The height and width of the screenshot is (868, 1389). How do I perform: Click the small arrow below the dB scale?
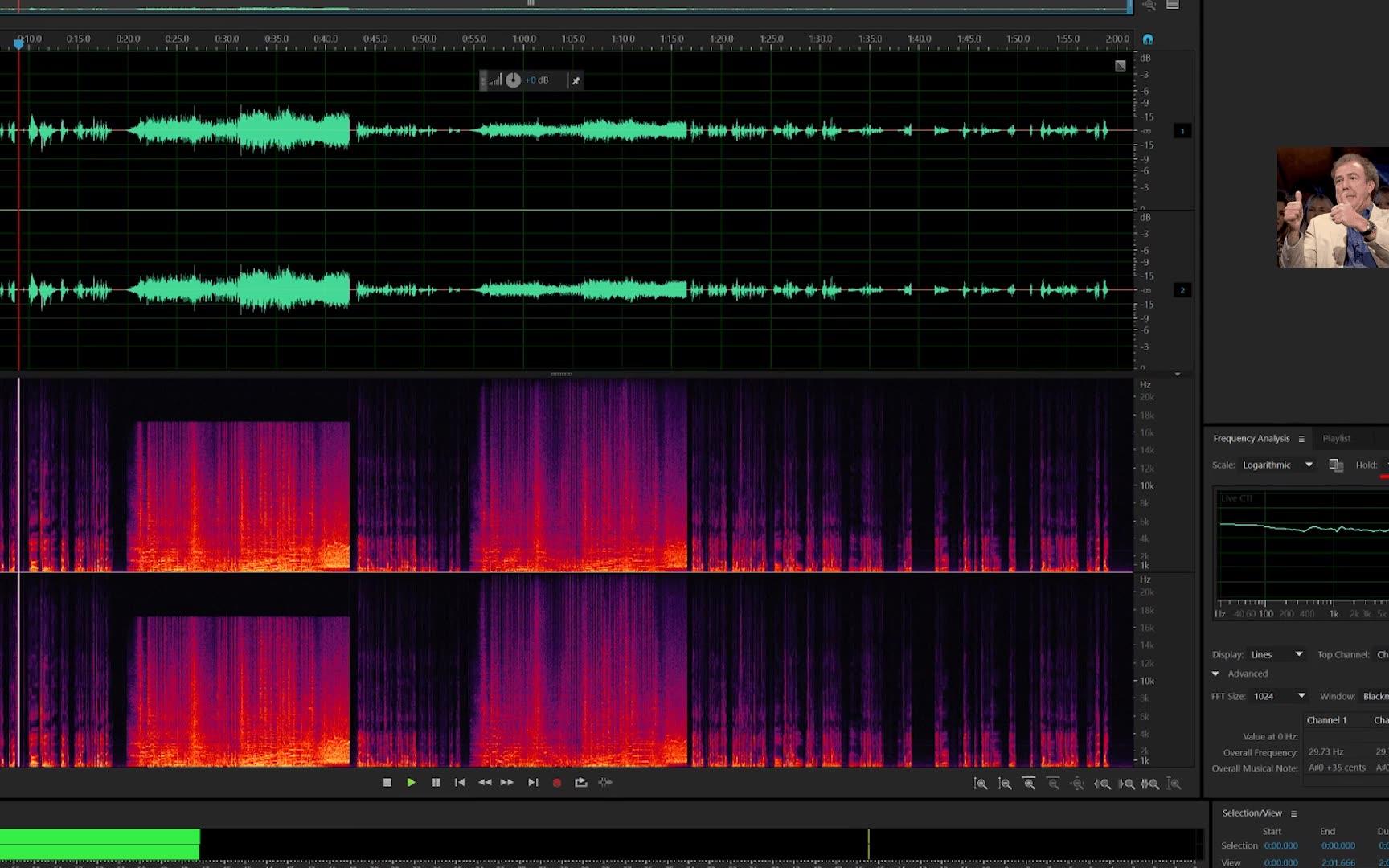pos(1178,374)
